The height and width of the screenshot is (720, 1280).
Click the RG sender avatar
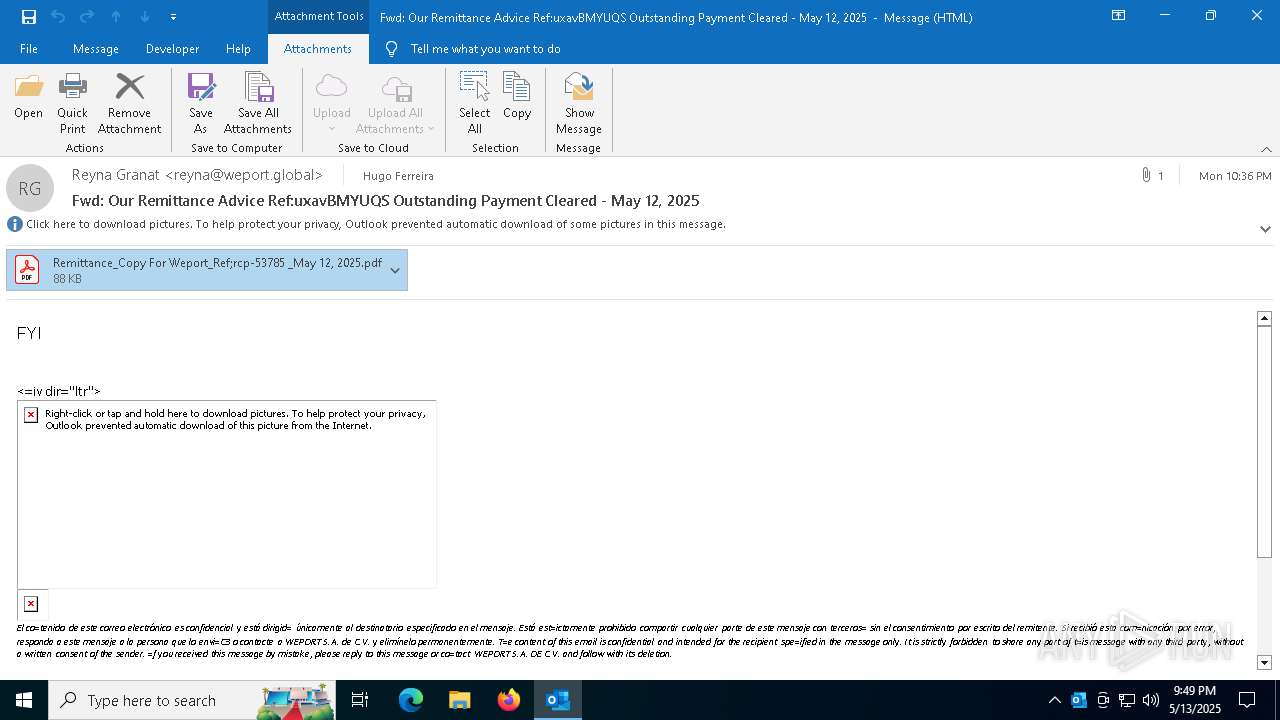coord(30,188)
